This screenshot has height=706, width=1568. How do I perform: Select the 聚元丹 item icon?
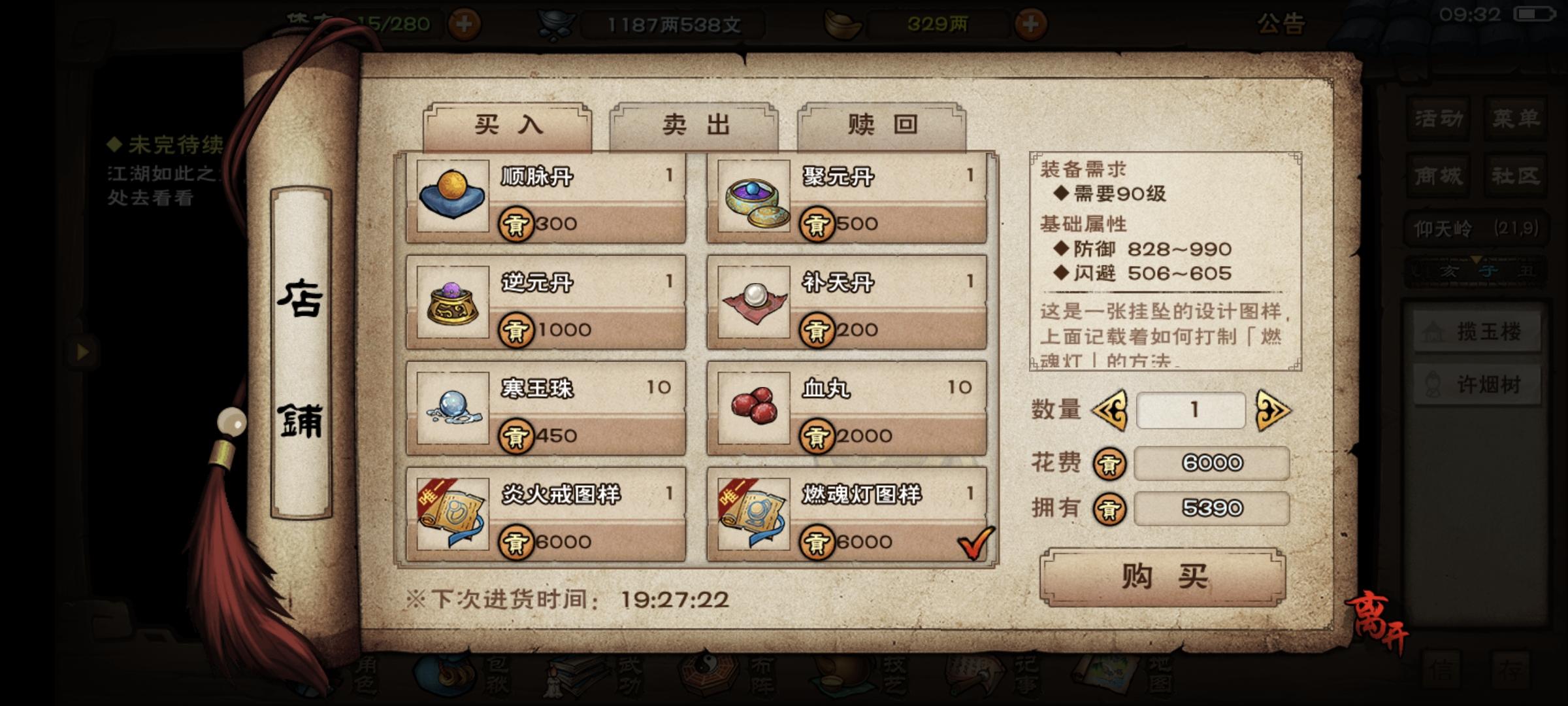(x=753, y=196)
